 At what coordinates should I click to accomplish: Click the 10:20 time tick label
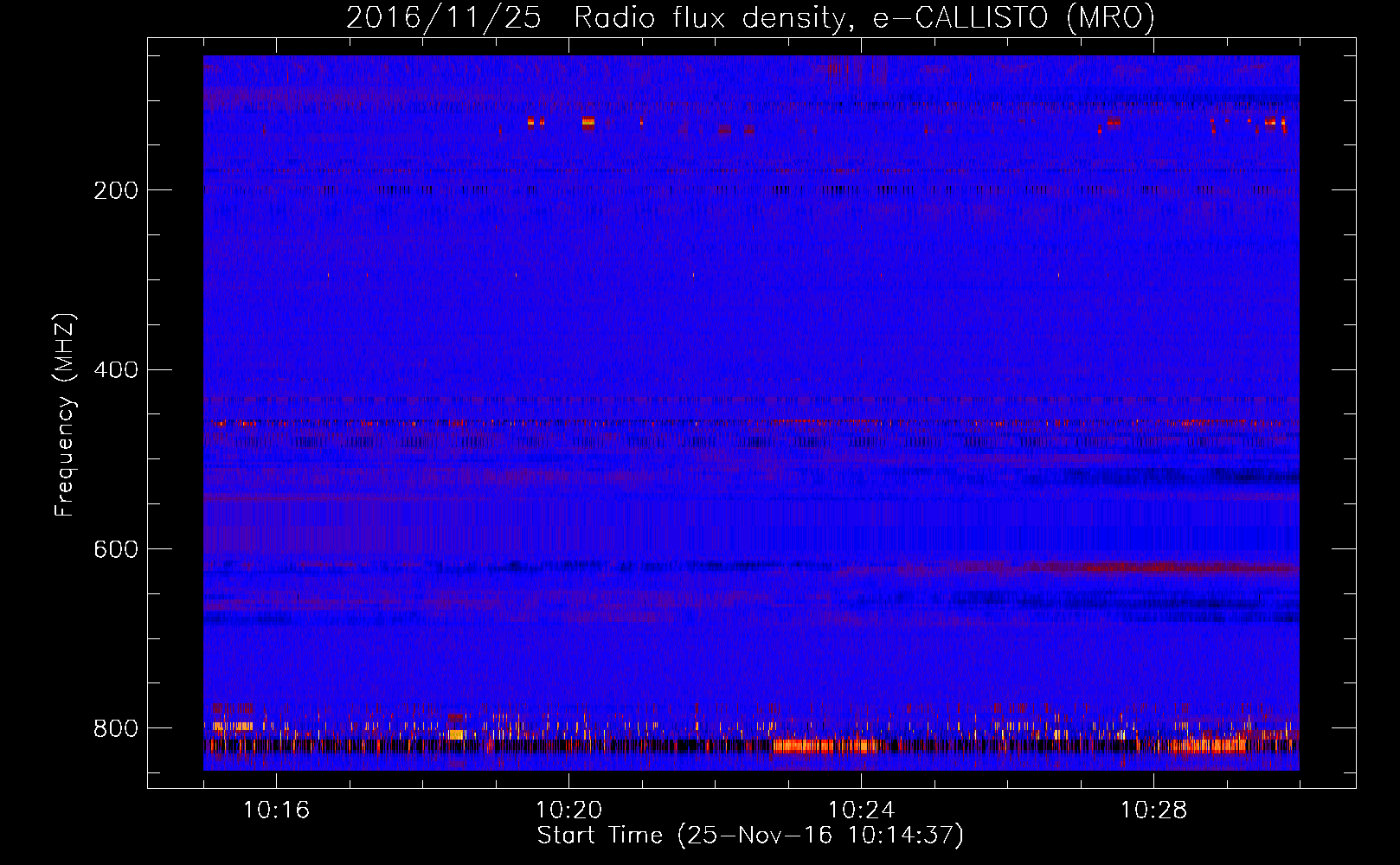pos(568,811)
